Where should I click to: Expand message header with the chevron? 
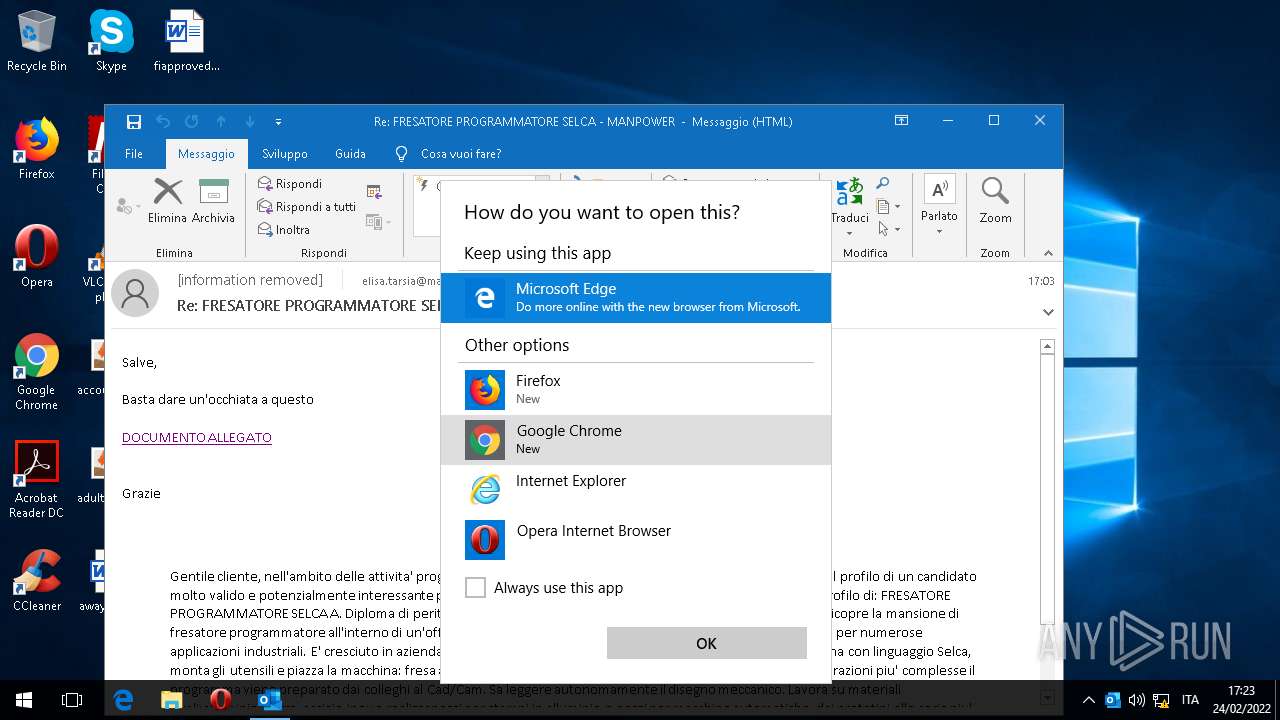[x=1048, y=312]
